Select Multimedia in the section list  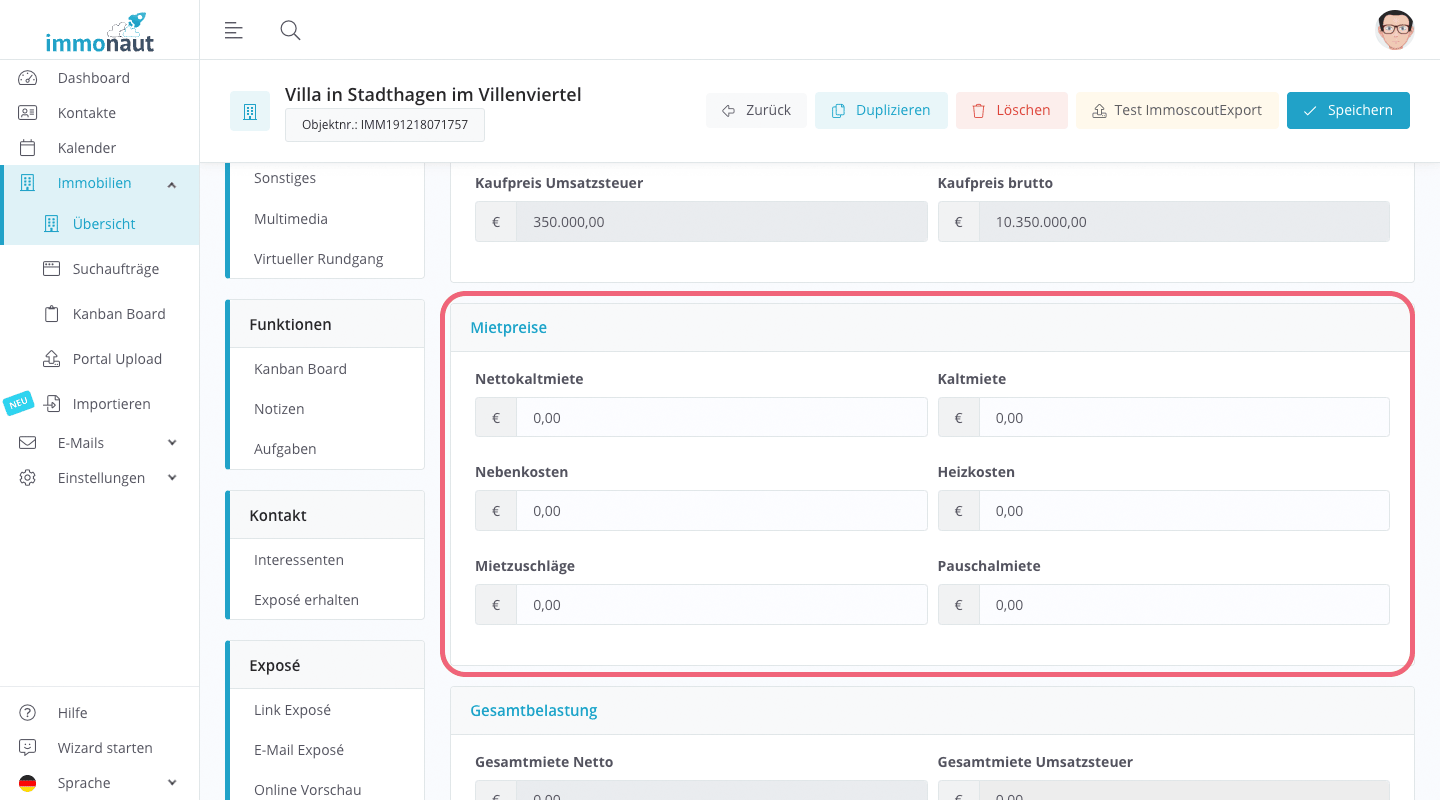(290, 219)
